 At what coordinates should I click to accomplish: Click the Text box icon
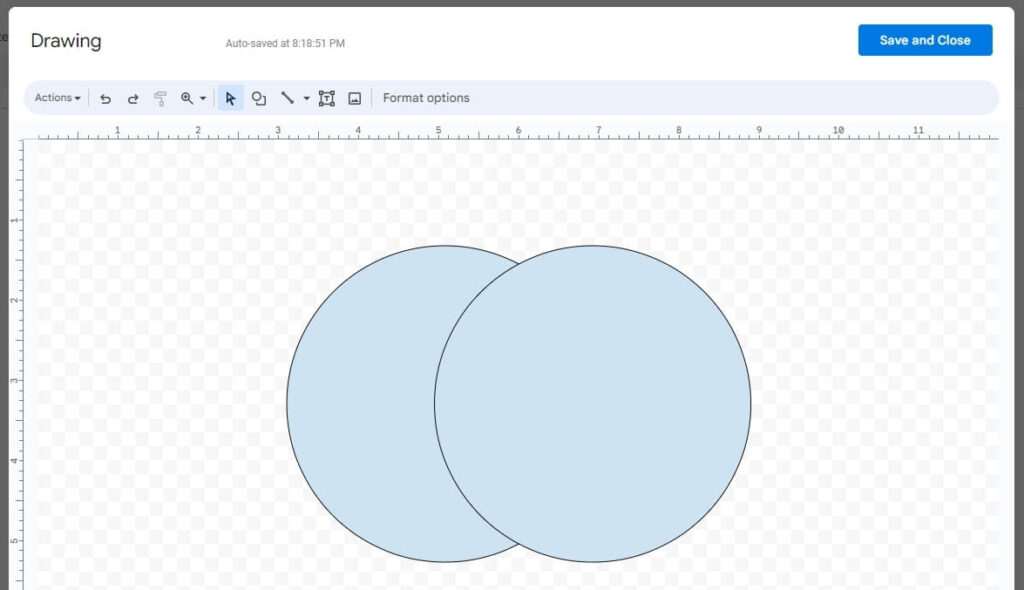[x=326, y=97]
